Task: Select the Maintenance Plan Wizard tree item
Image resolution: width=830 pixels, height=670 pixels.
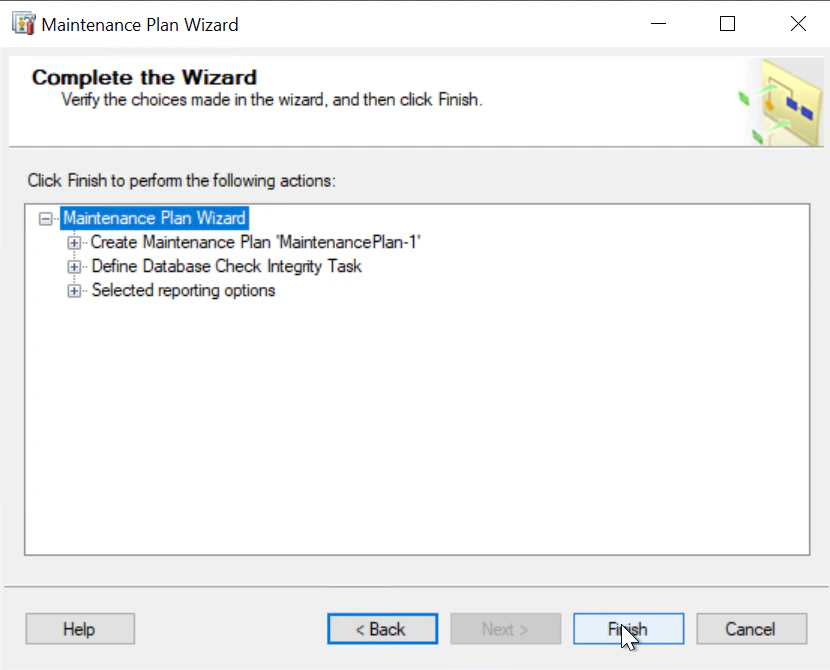Action: (x=154, y=218)
